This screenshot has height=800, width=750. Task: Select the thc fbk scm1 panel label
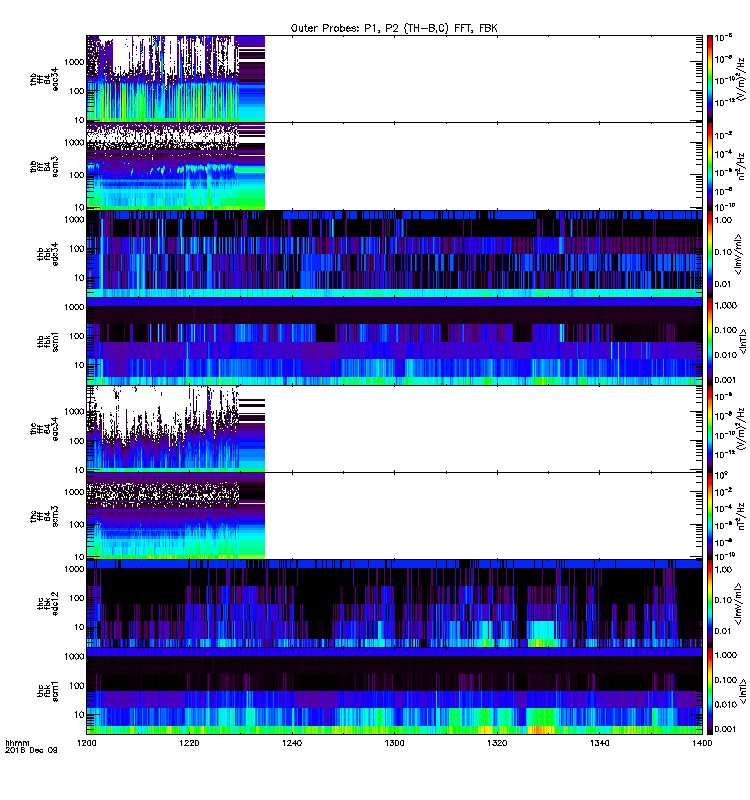pyautogui.click(x=47, y=691)
